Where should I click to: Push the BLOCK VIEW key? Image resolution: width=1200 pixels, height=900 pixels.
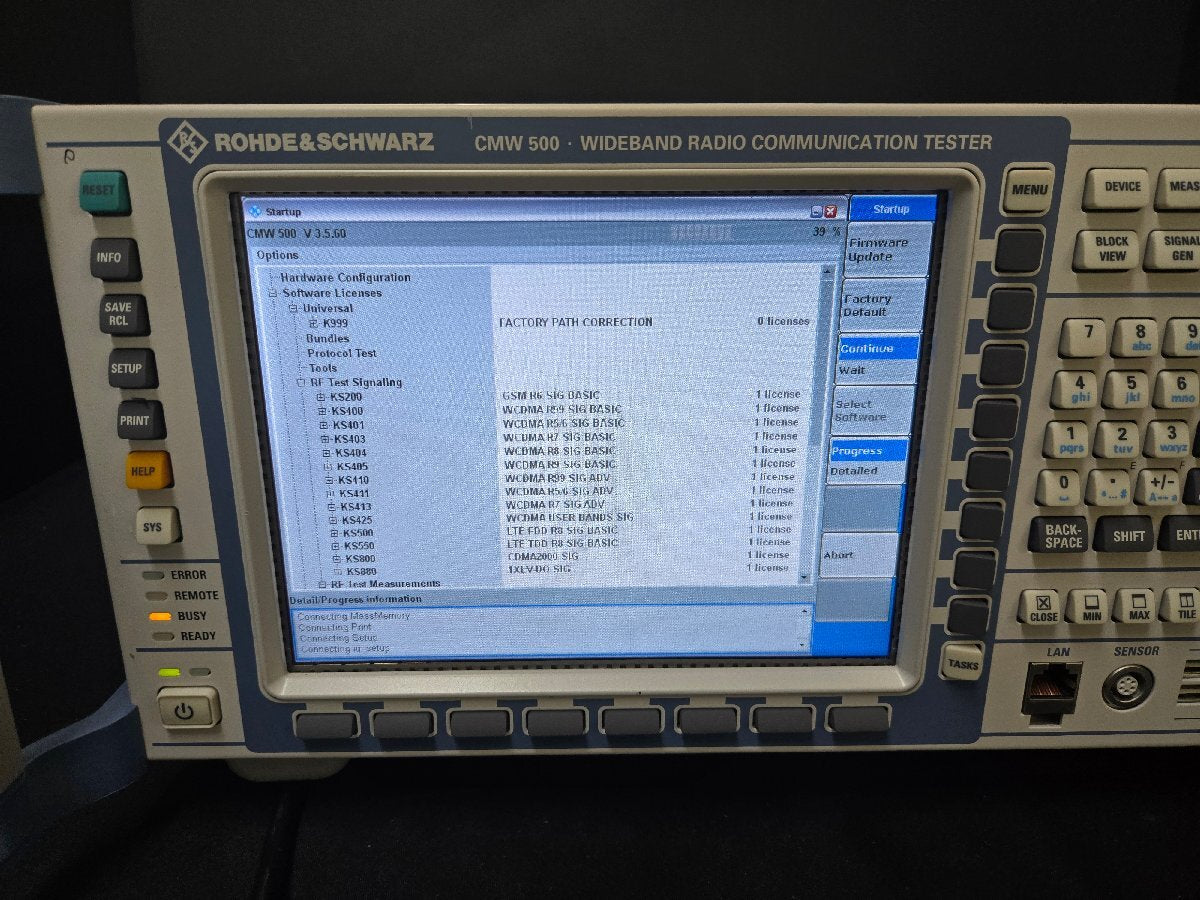(1107, 249)
